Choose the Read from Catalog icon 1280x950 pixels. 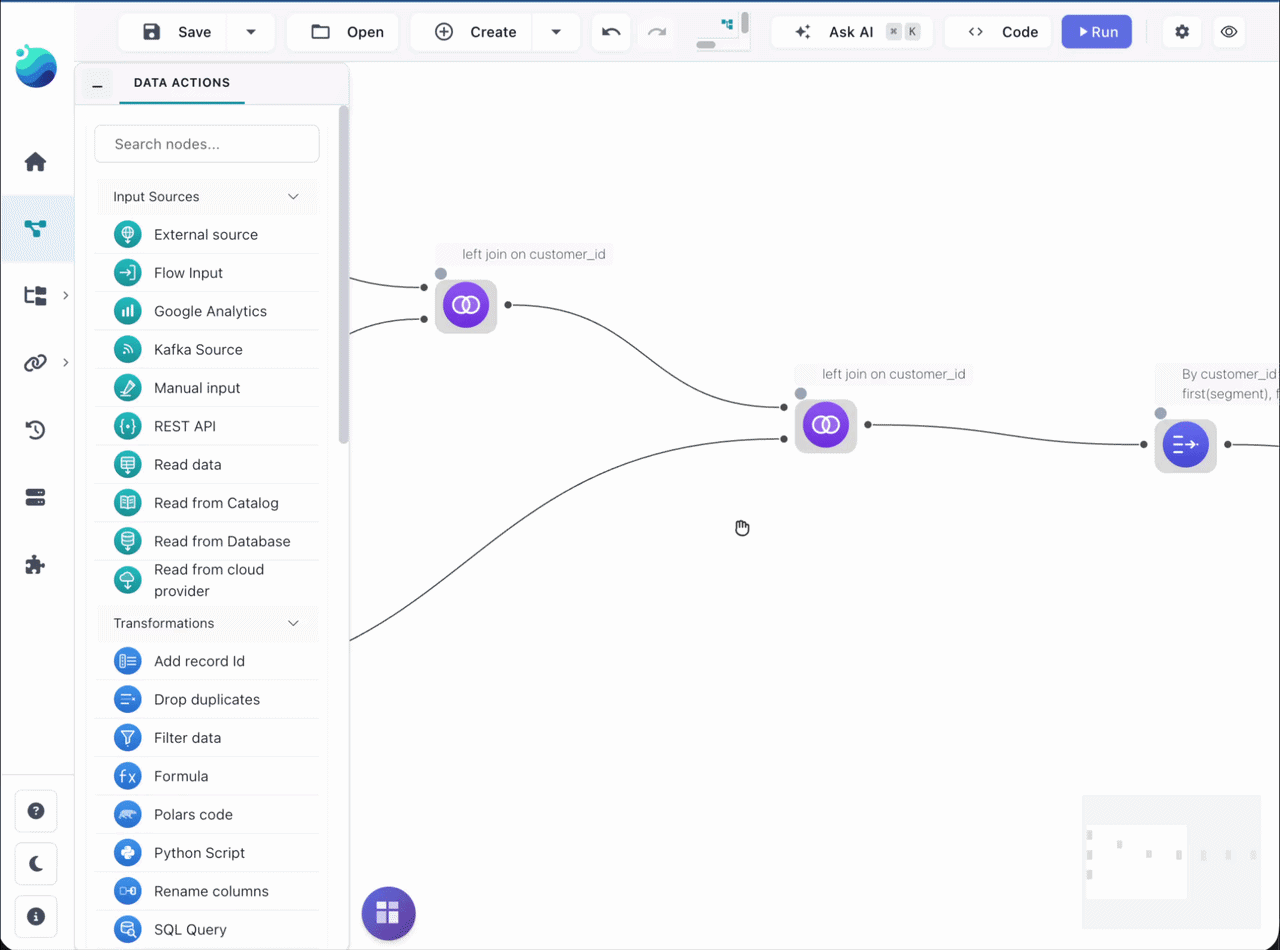(127, 503)
